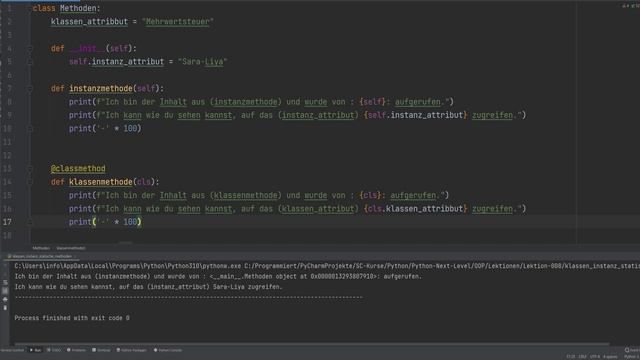Screen dimensions: 640x360
Task: Click the Methoden breadcrumb
Action: coord(41,248)
